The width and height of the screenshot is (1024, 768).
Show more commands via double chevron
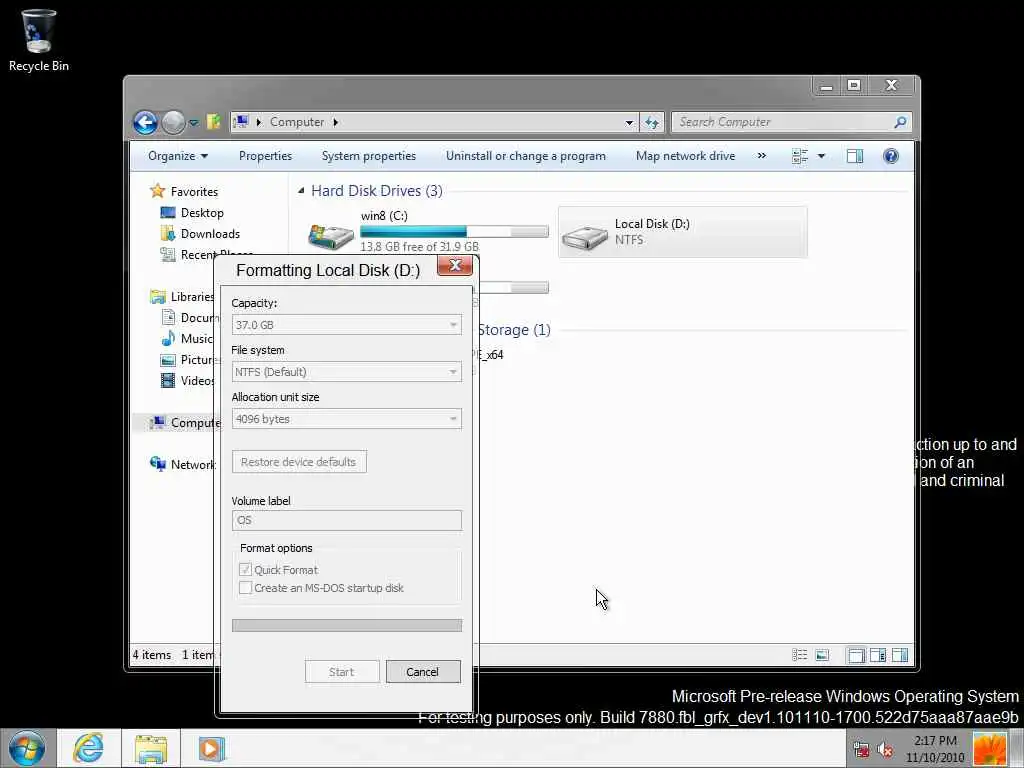pyautogui.click(x=761, y=156)
